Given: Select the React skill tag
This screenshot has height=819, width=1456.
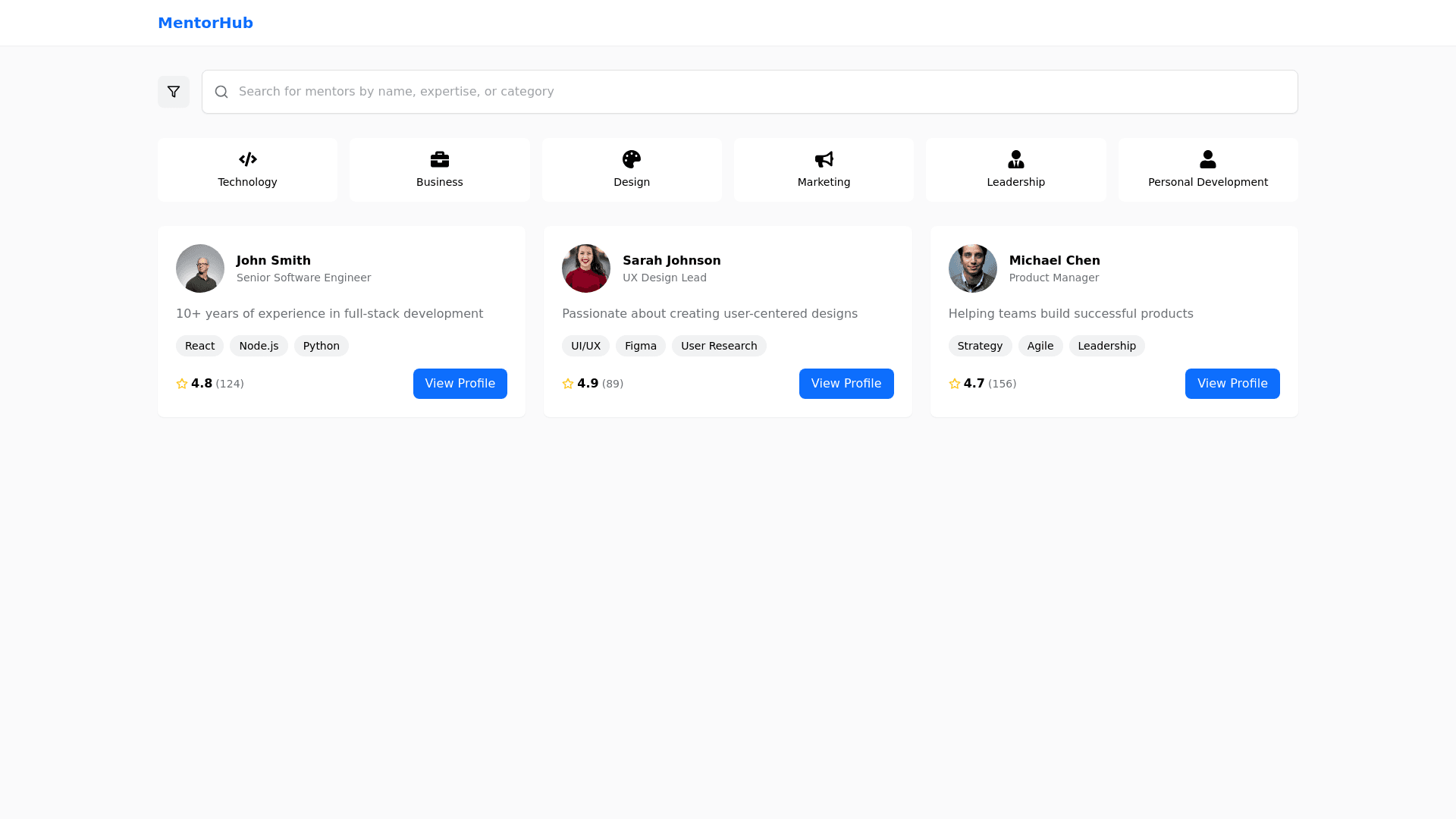Looking at the screenshot, I should pyautogui.click(x=199, y=346).
